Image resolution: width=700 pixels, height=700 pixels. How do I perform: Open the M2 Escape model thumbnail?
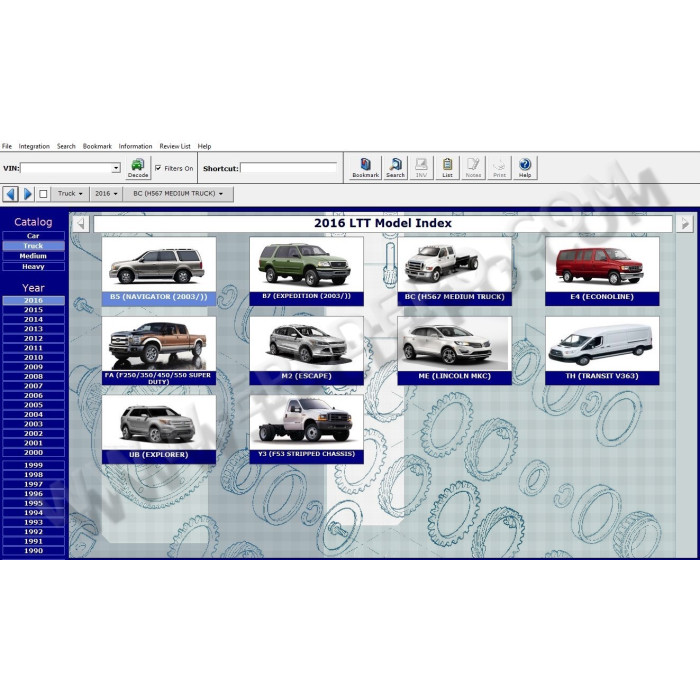(x=306, y=351)
